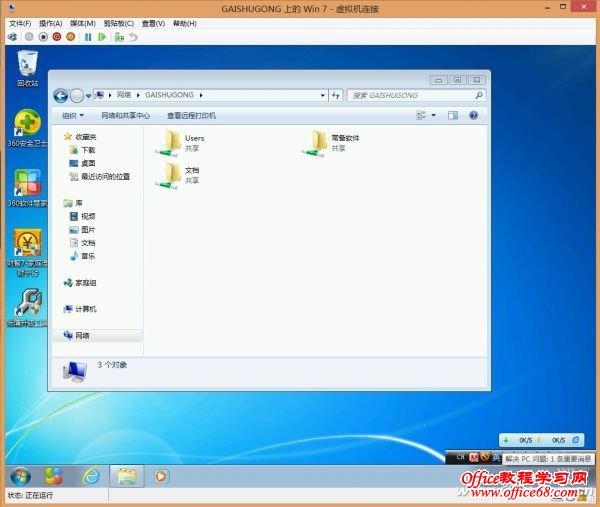600x507 pixels.
Task: Toggle the 英 input mode indicator
Action: 496,457
